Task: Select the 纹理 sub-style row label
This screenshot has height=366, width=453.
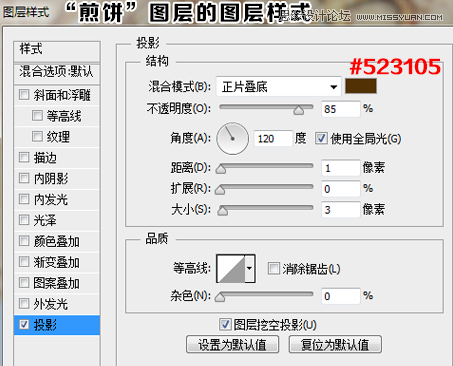Action: pos(58,137)
